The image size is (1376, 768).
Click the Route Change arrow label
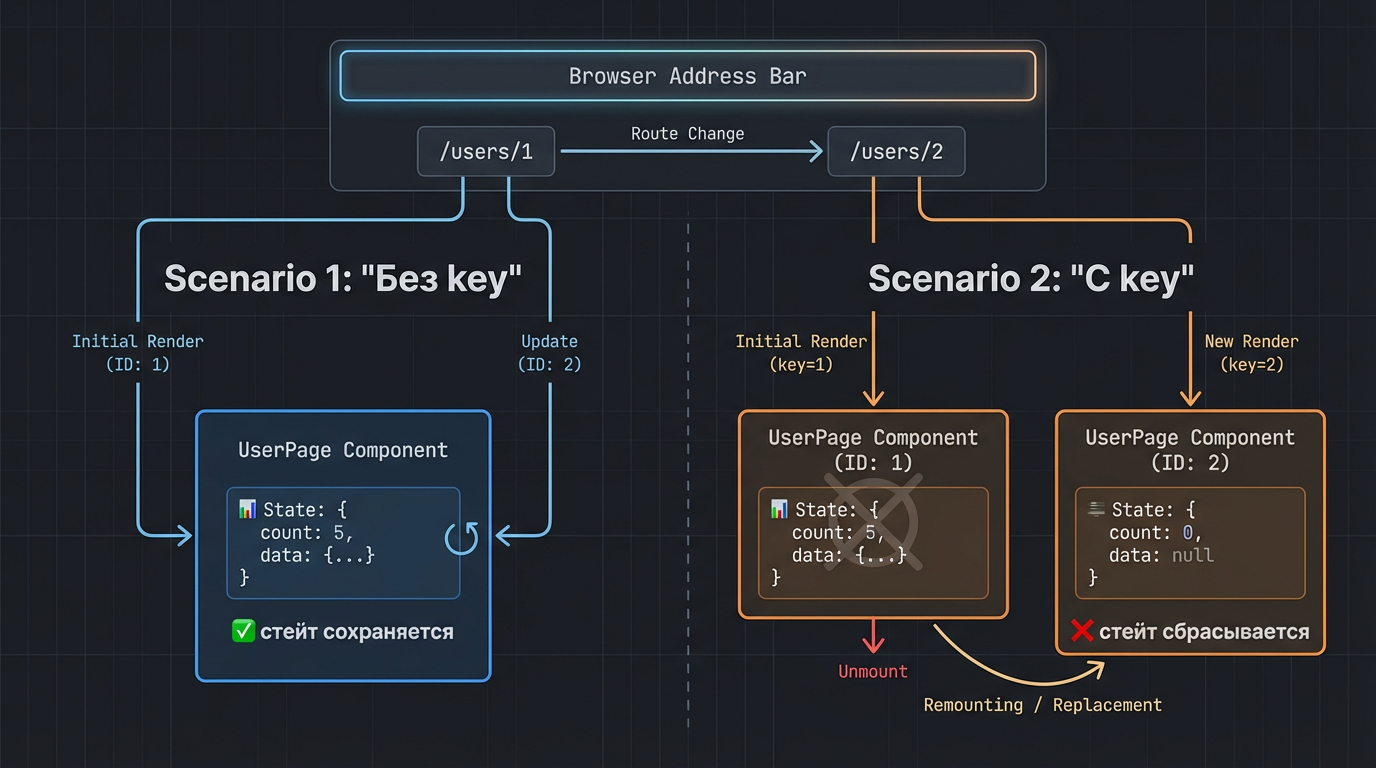[x=687, y=133]
